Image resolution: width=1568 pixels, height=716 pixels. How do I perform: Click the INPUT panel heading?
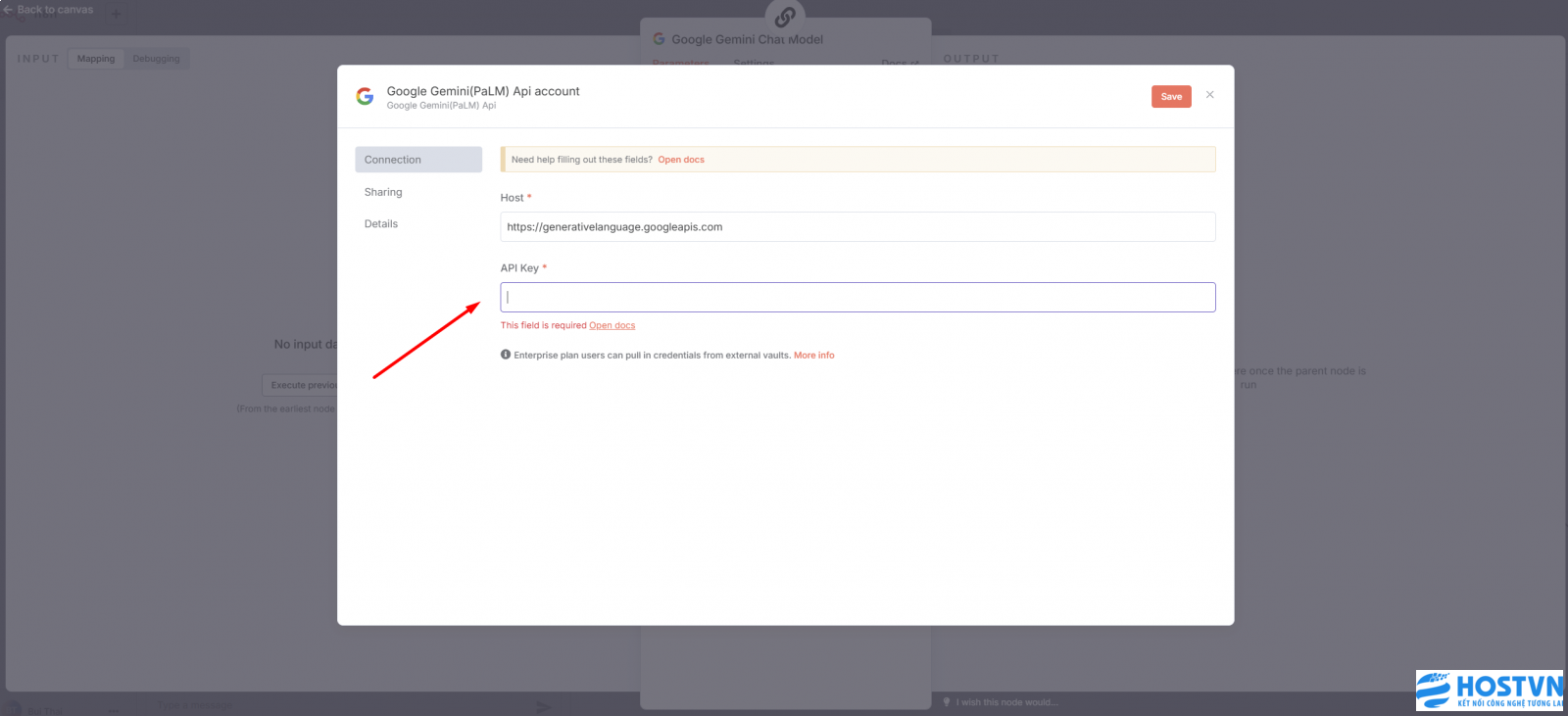pos(38,59)
